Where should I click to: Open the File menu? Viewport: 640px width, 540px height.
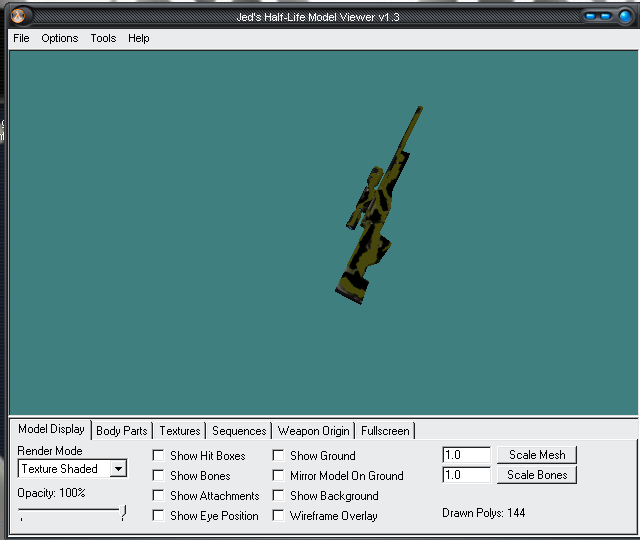pyautogui.click(x=21, y=38)
